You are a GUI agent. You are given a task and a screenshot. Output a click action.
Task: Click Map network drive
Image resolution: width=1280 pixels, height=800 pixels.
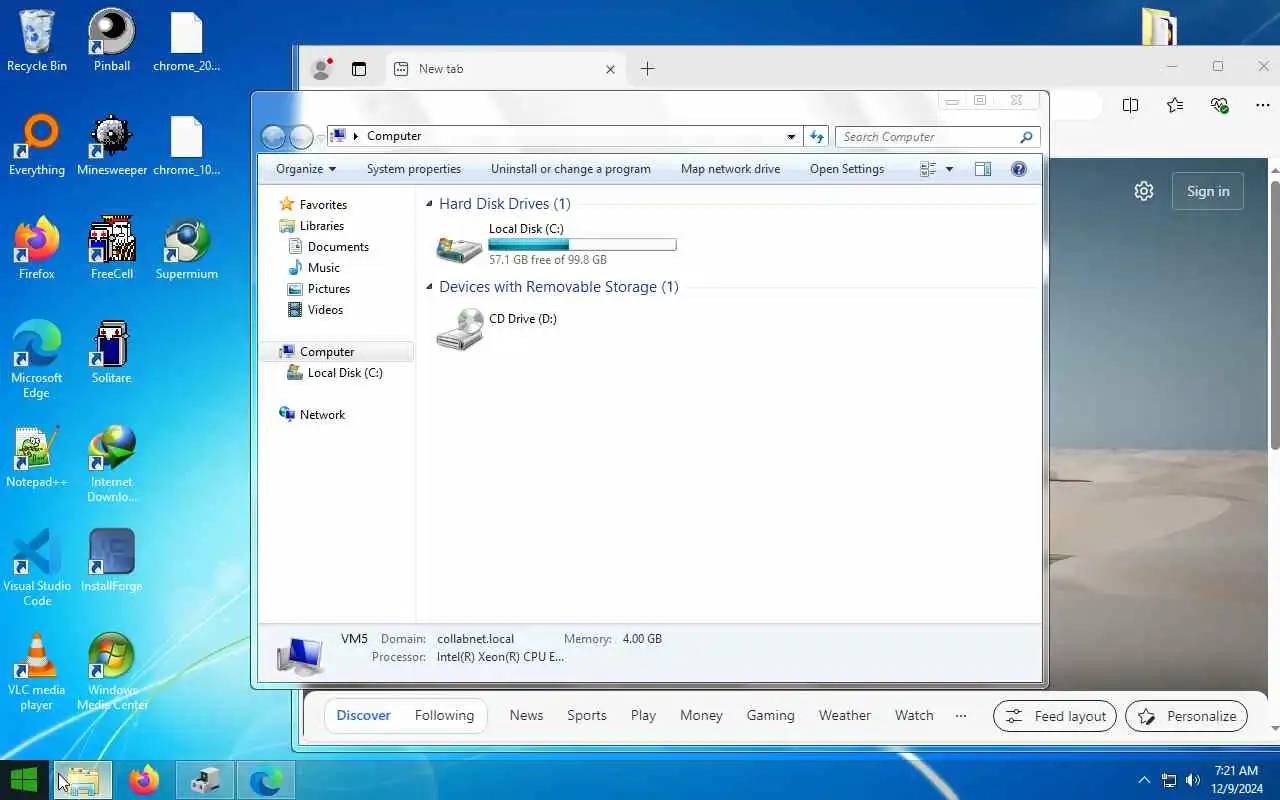730,169
